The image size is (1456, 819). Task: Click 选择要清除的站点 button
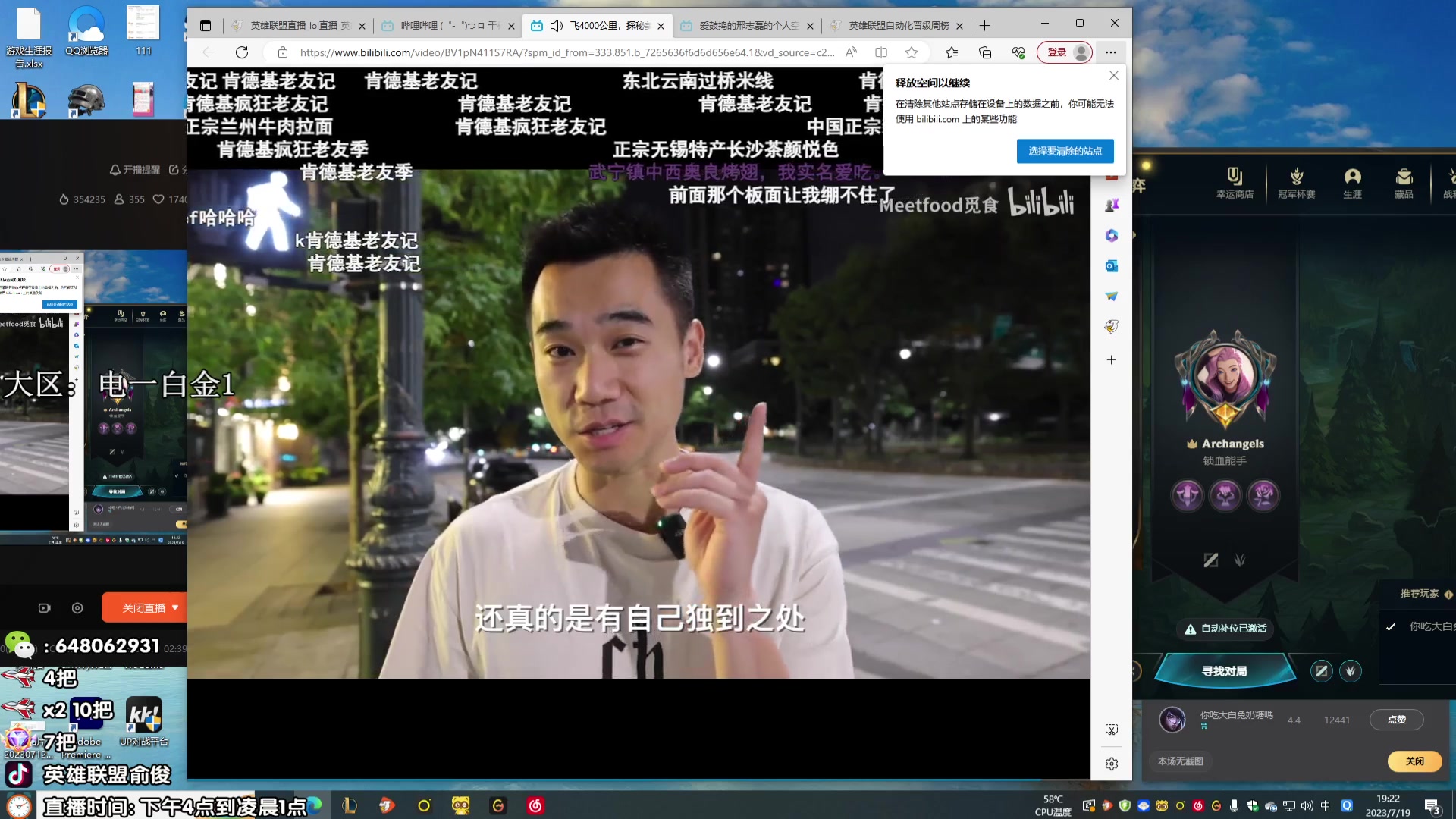tap(1065, 151)
